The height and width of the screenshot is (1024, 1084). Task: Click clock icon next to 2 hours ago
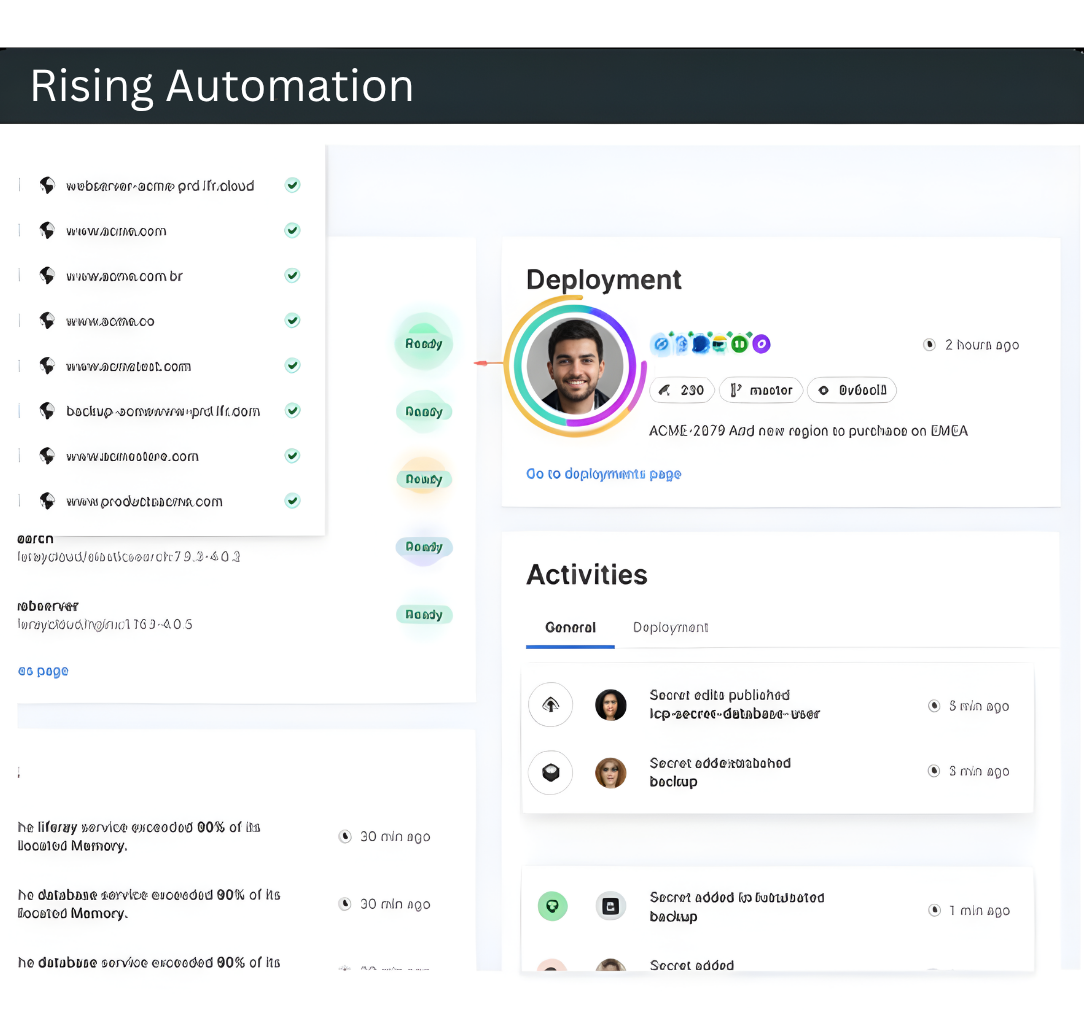[x=929, y=345]
